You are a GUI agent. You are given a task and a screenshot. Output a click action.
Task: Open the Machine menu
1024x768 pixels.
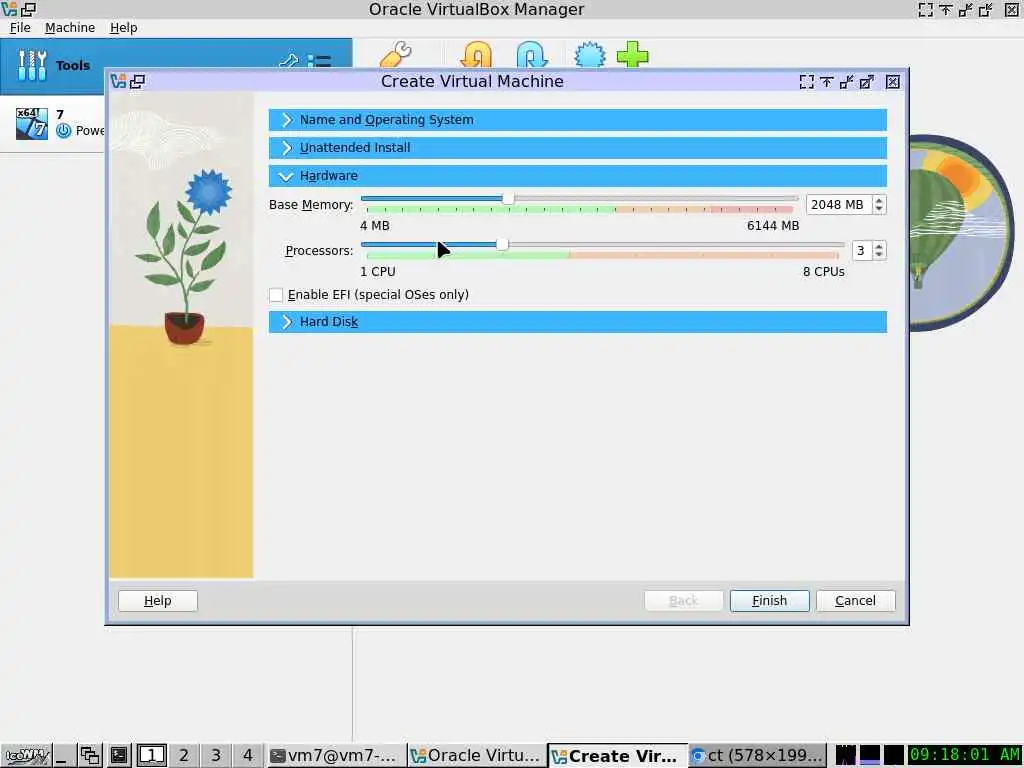[x=70, y=27]
